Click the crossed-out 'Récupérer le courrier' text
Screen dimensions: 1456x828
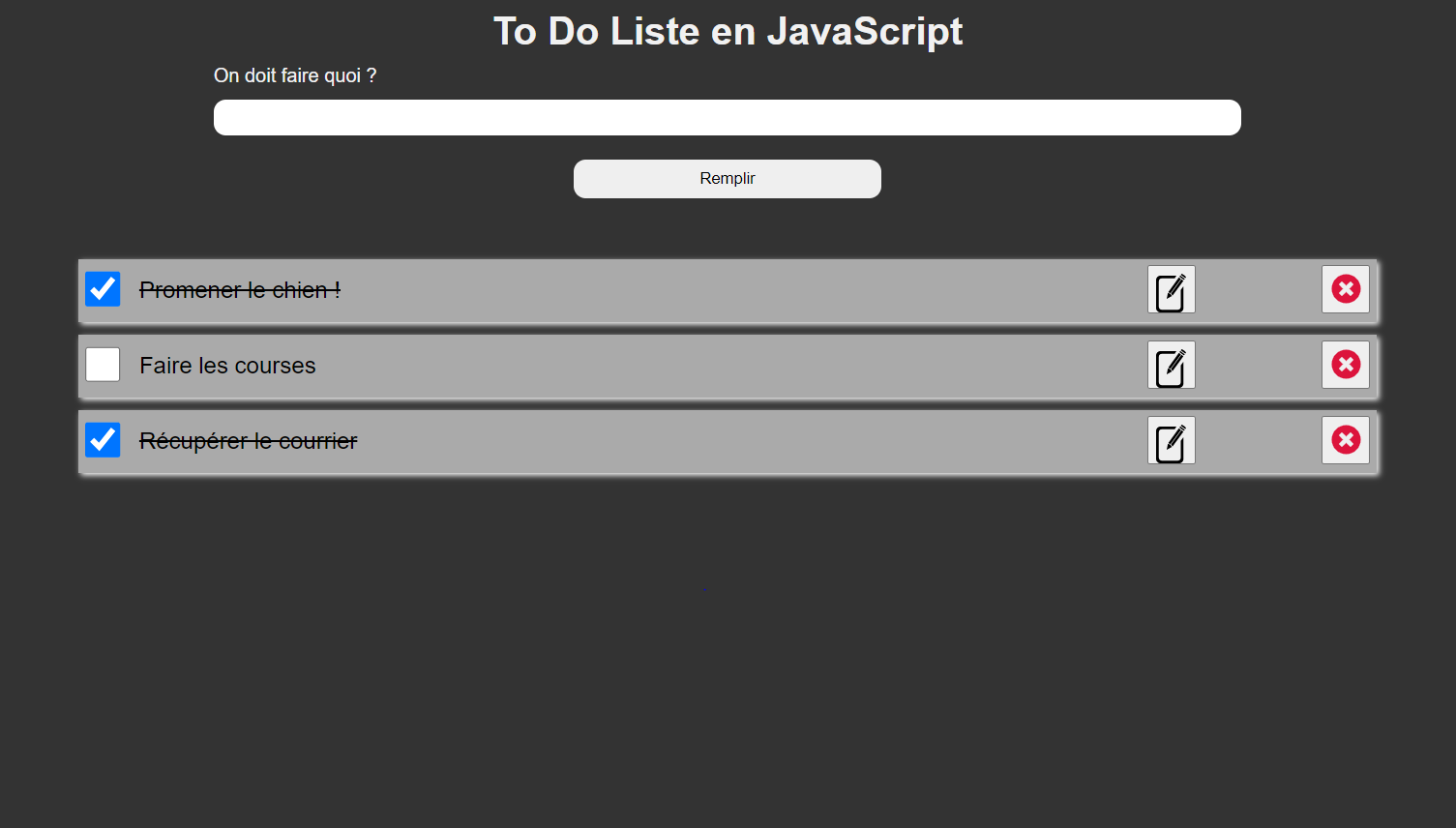click(249, 441)
